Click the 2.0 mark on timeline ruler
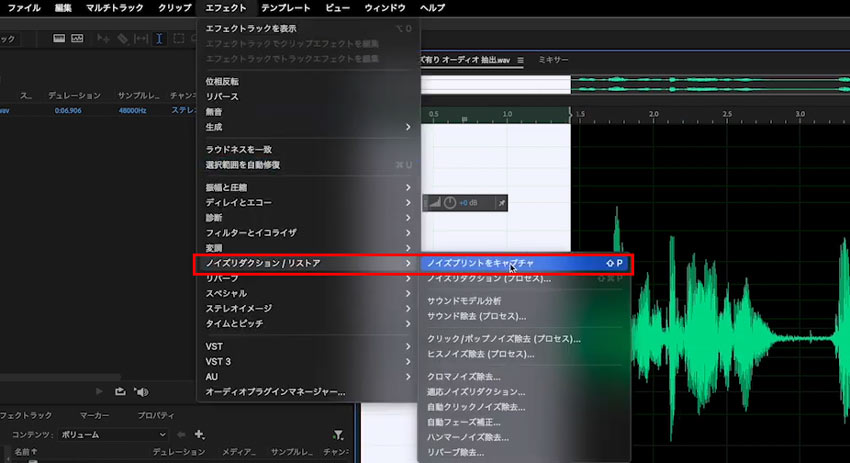 point(653,114)
